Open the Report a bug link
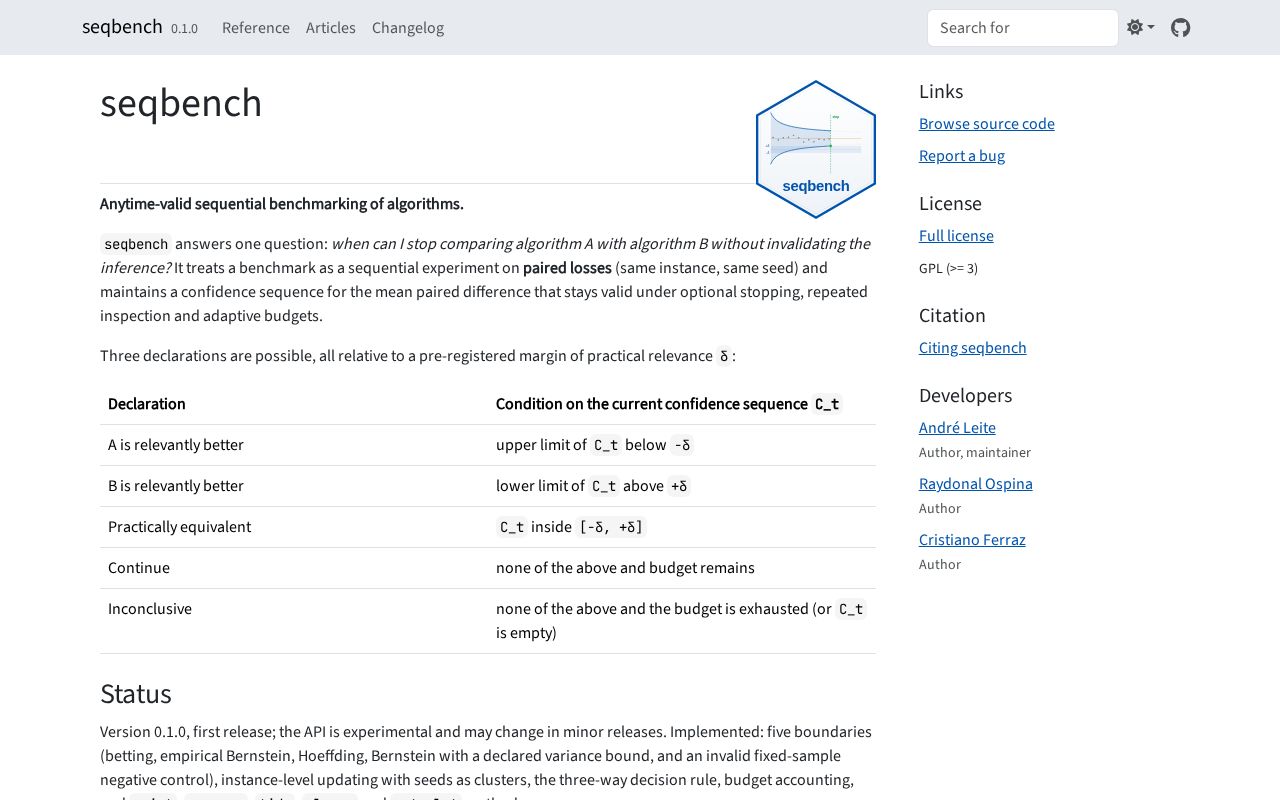 pyautogui.click(x=962, y=156)
